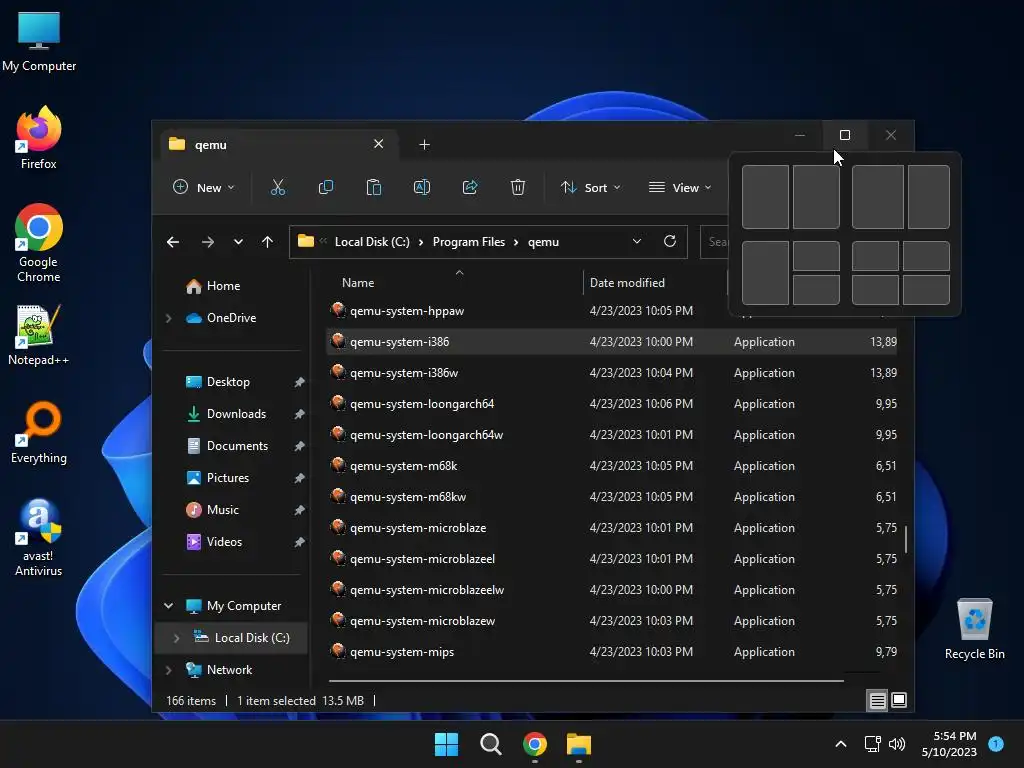1024x768 pixels.
Task: Click qemu in the breadcrumb path
Action: pyautogui.click(x=543, y=242)
